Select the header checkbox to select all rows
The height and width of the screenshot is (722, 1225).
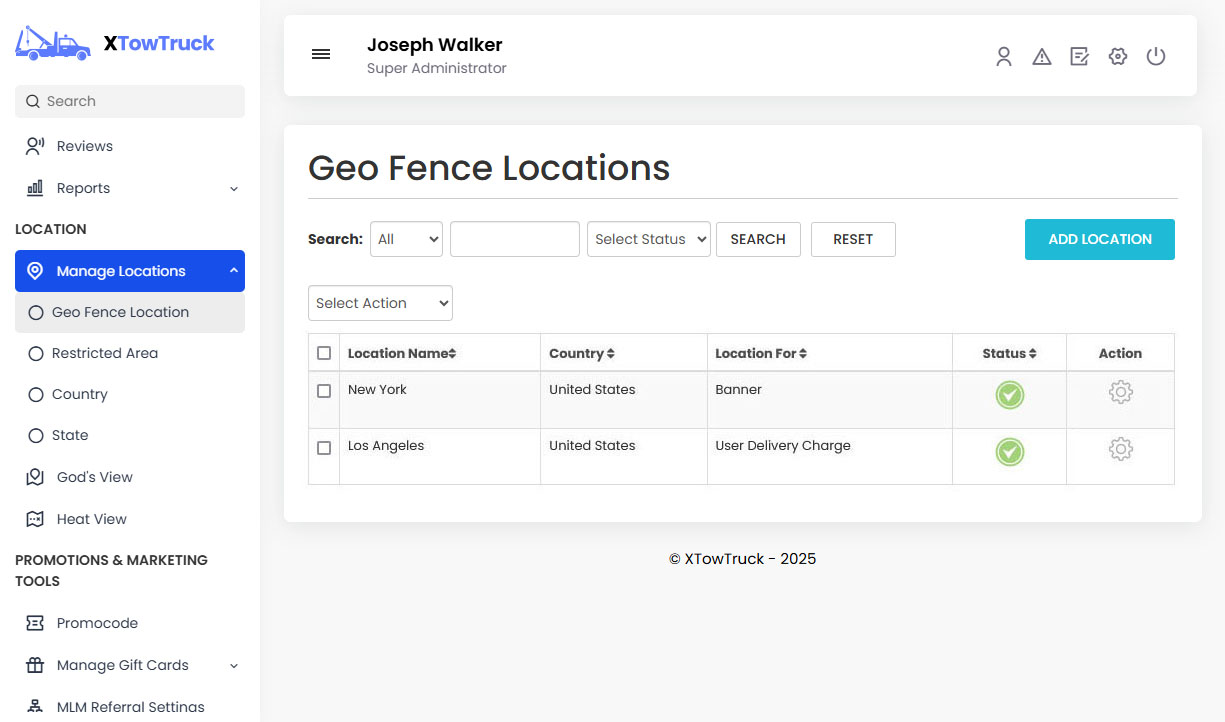[324, 352]
